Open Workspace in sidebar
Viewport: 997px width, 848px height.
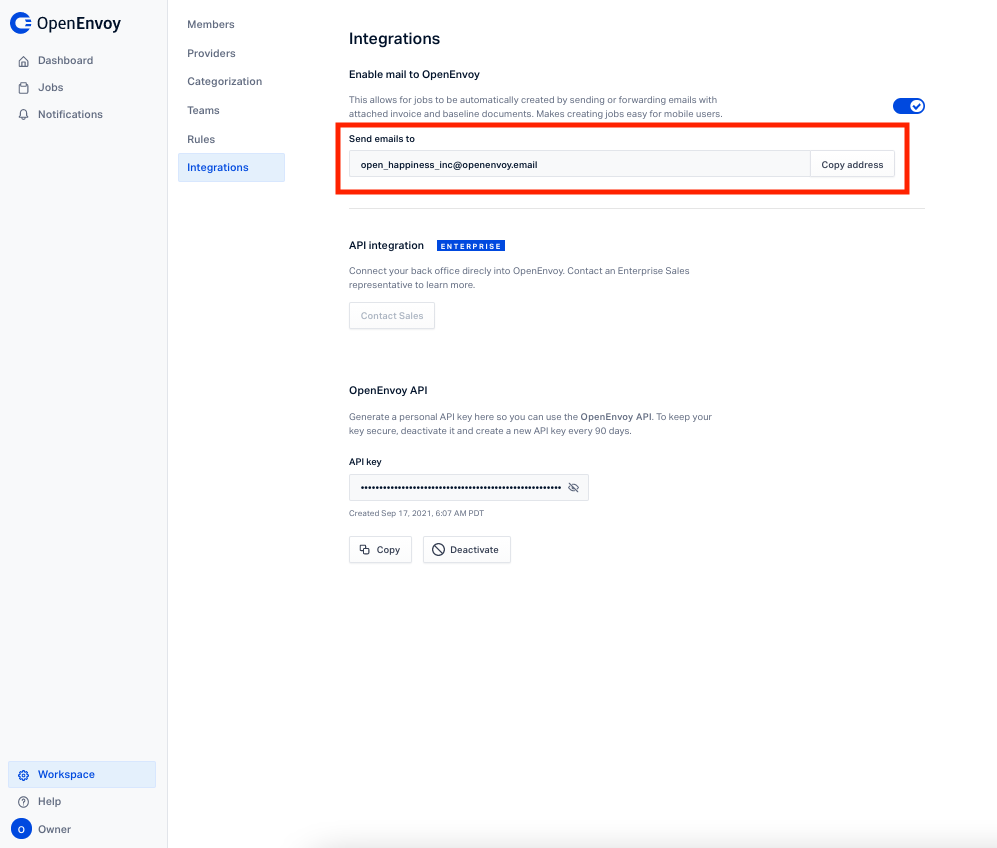pos(82,774)
